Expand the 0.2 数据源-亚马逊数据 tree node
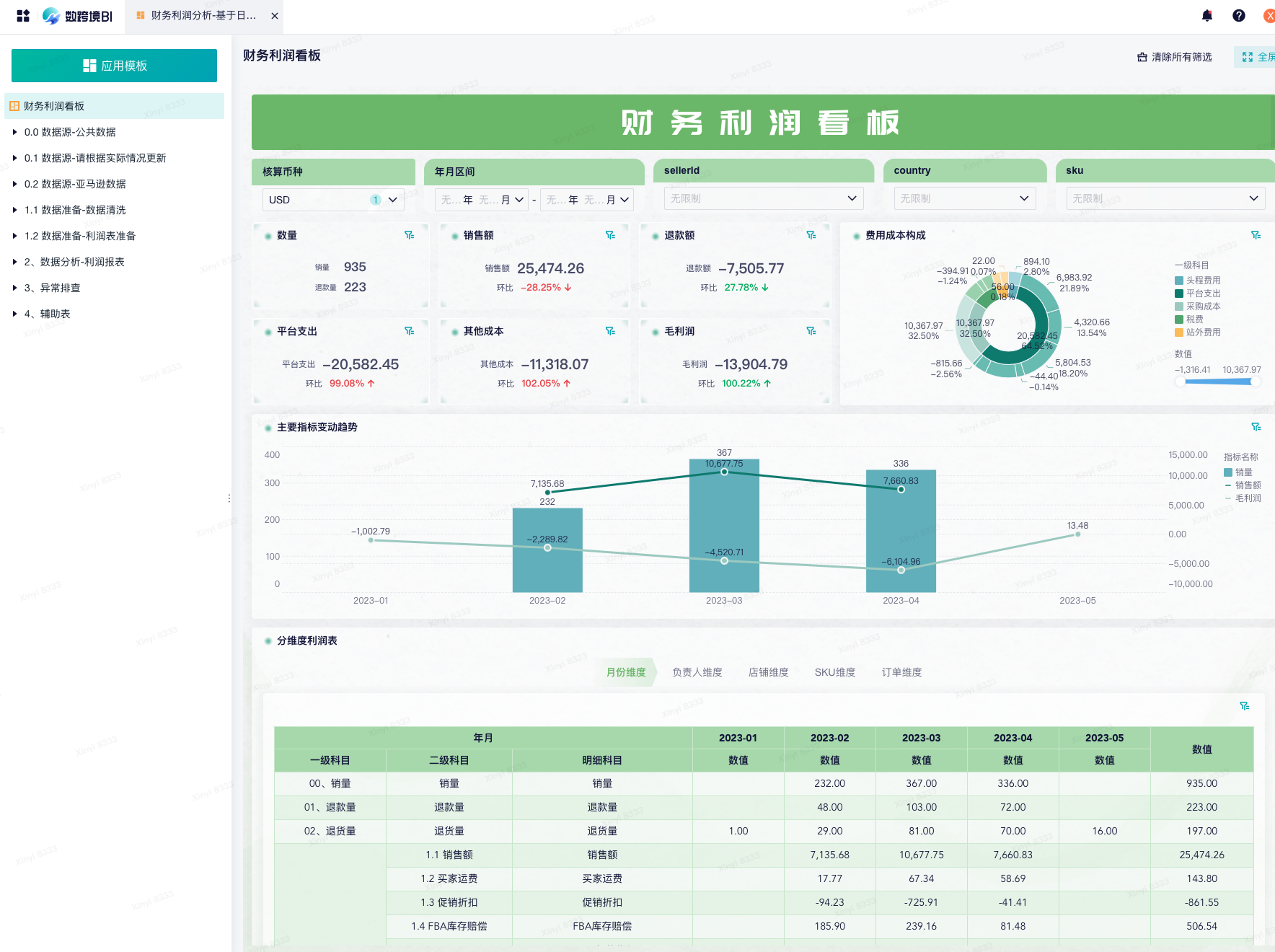 14,184
